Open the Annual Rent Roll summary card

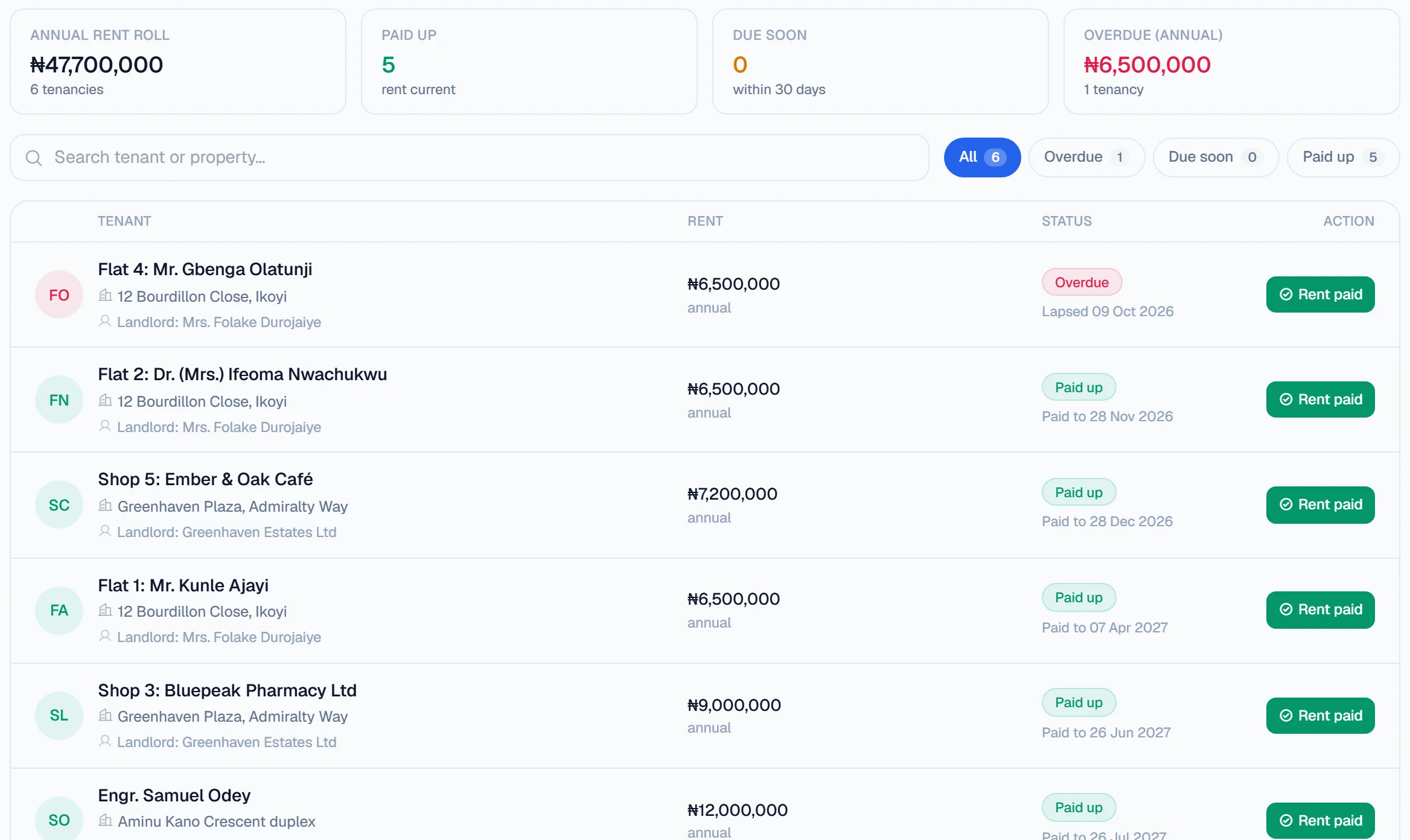[178, 62]
